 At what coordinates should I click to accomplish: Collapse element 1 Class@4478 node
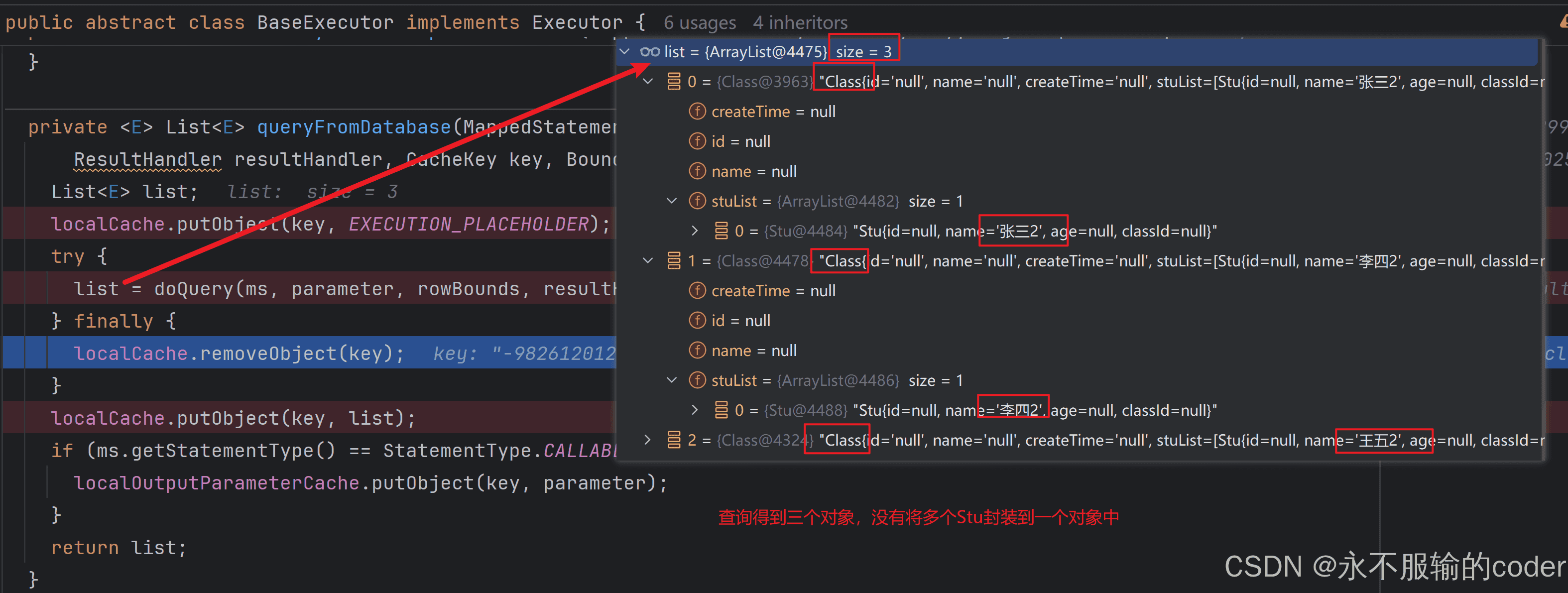point(648,260)
